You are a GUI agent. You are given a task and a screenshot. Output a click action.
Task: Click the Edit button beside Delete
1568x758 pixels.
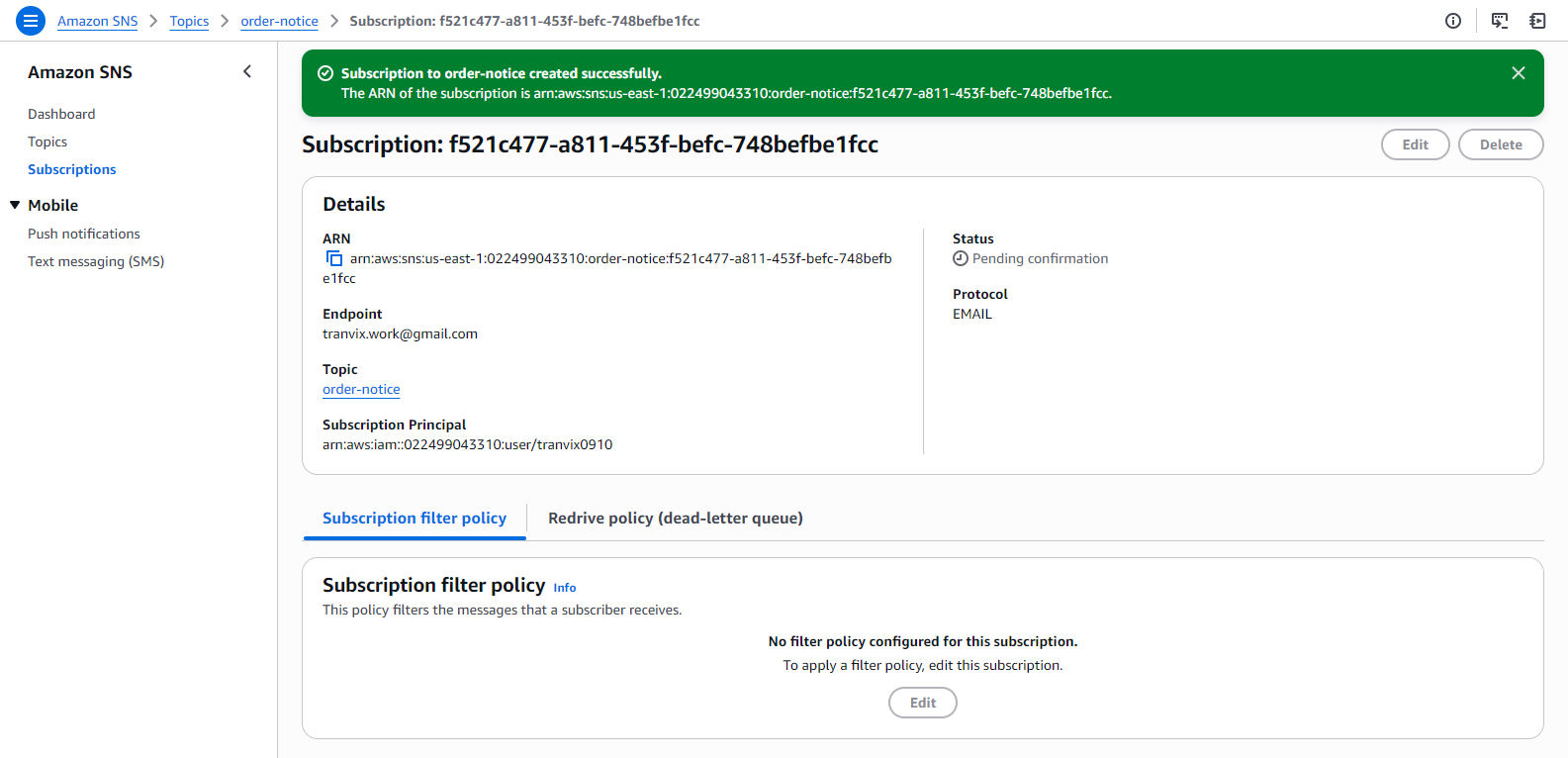1416,144
